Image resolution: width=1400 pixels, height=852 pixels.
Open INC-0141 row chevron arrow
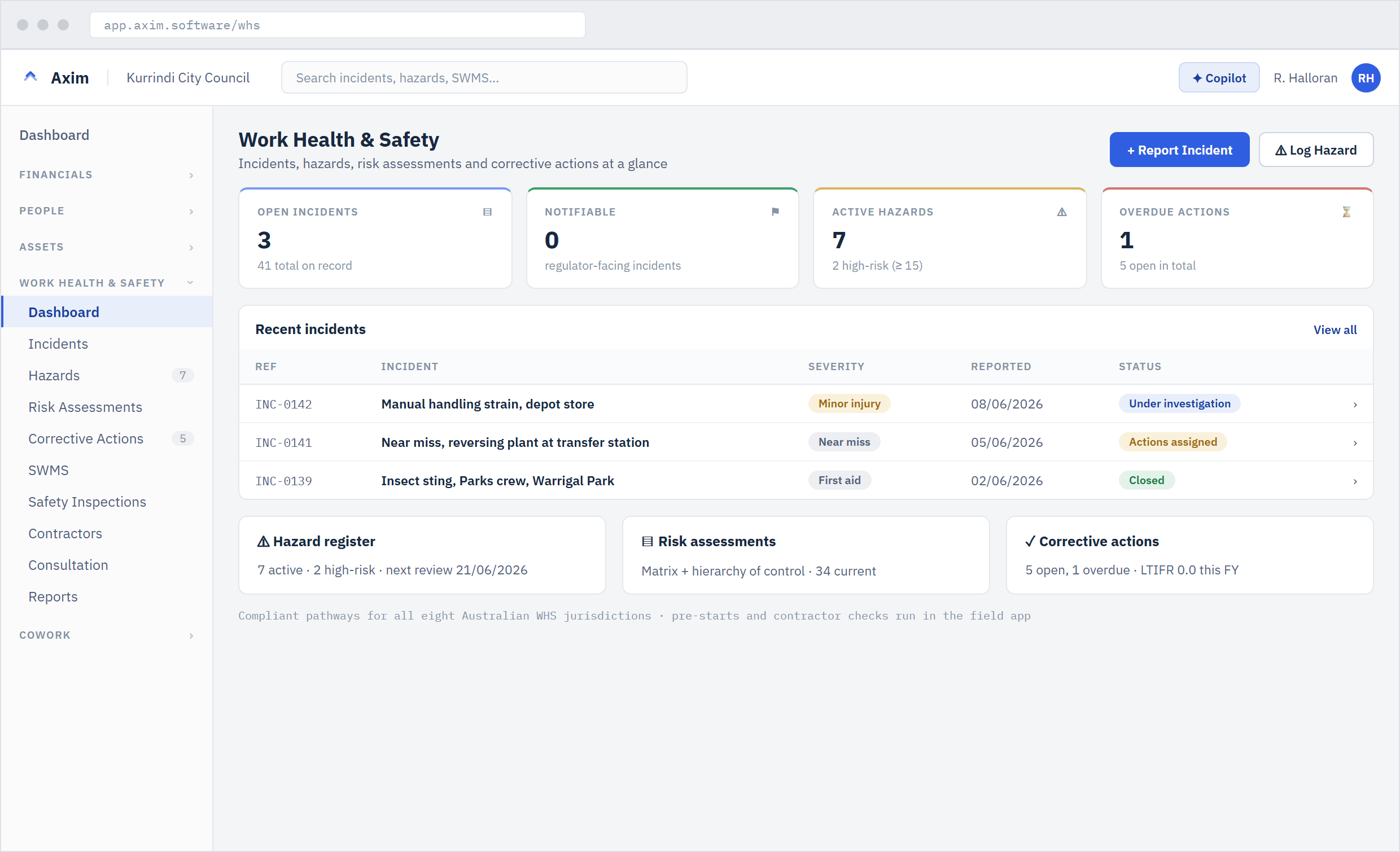coord(1355,443)
